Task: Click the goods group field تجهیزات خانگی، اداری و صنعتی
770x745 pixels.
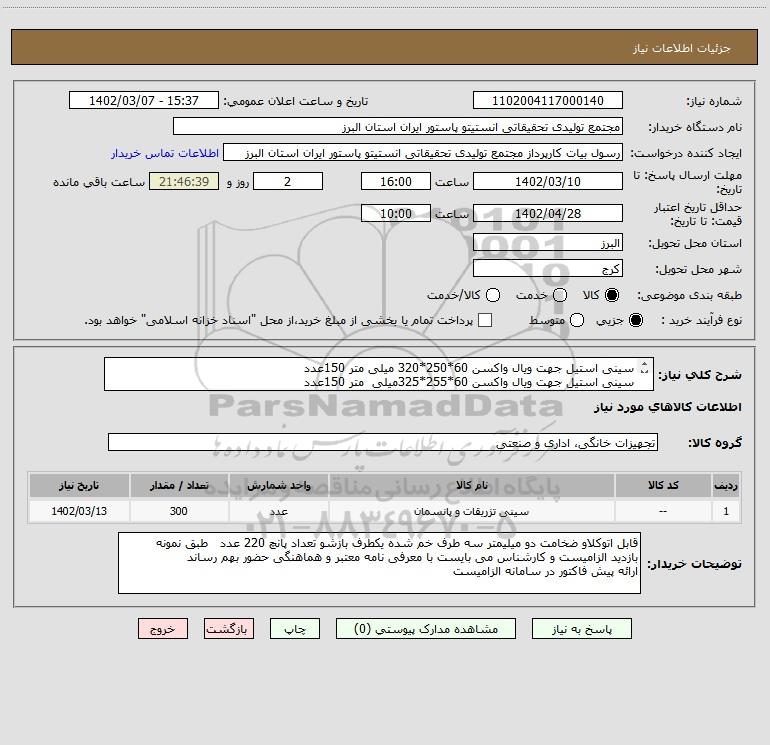Action: 383,442
